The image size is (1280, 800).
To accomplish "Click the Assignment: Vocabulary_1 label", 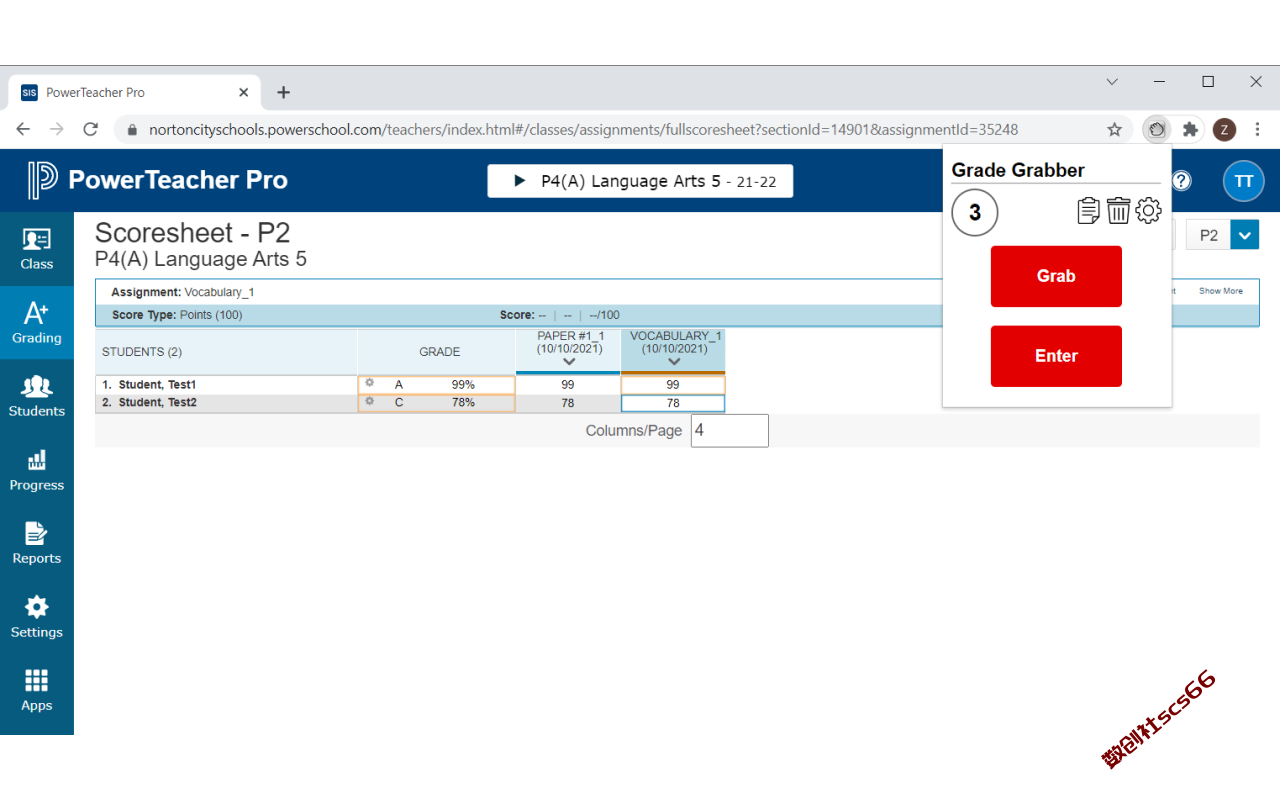I will (182, 292).
